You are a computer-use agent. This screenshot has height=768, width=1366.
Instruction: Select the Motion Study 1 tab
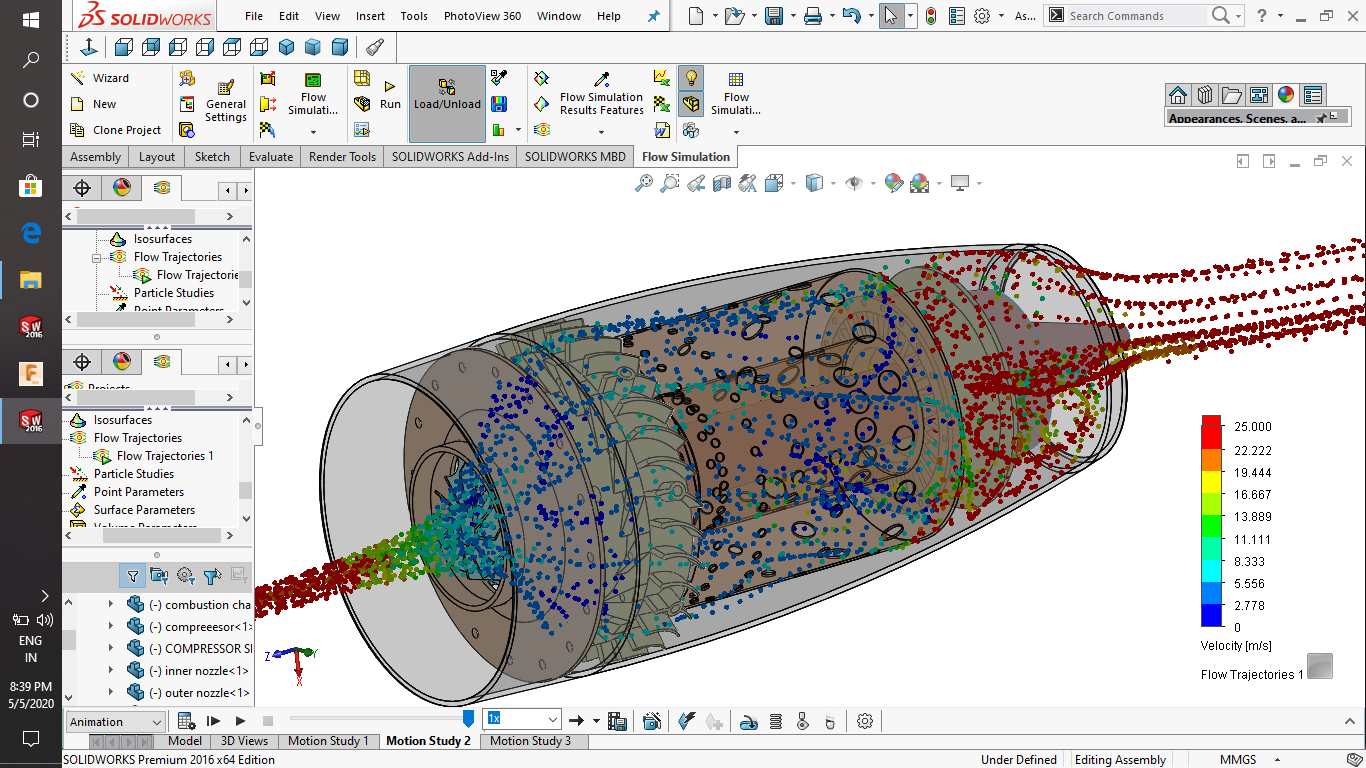point(328,741)
